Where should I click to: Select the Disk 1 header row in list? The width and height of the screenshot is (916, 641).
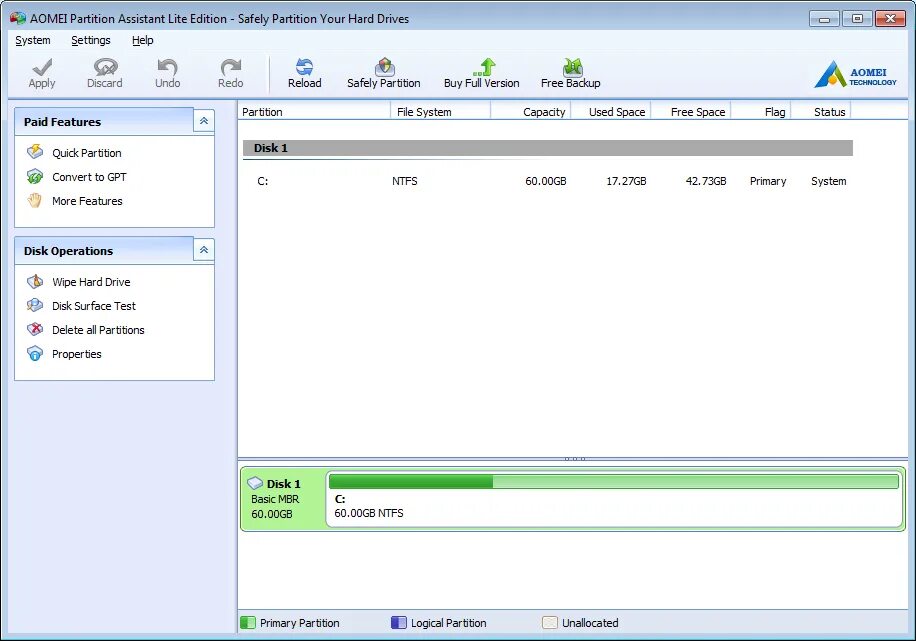pyautogui.click(x=548, y=148)
